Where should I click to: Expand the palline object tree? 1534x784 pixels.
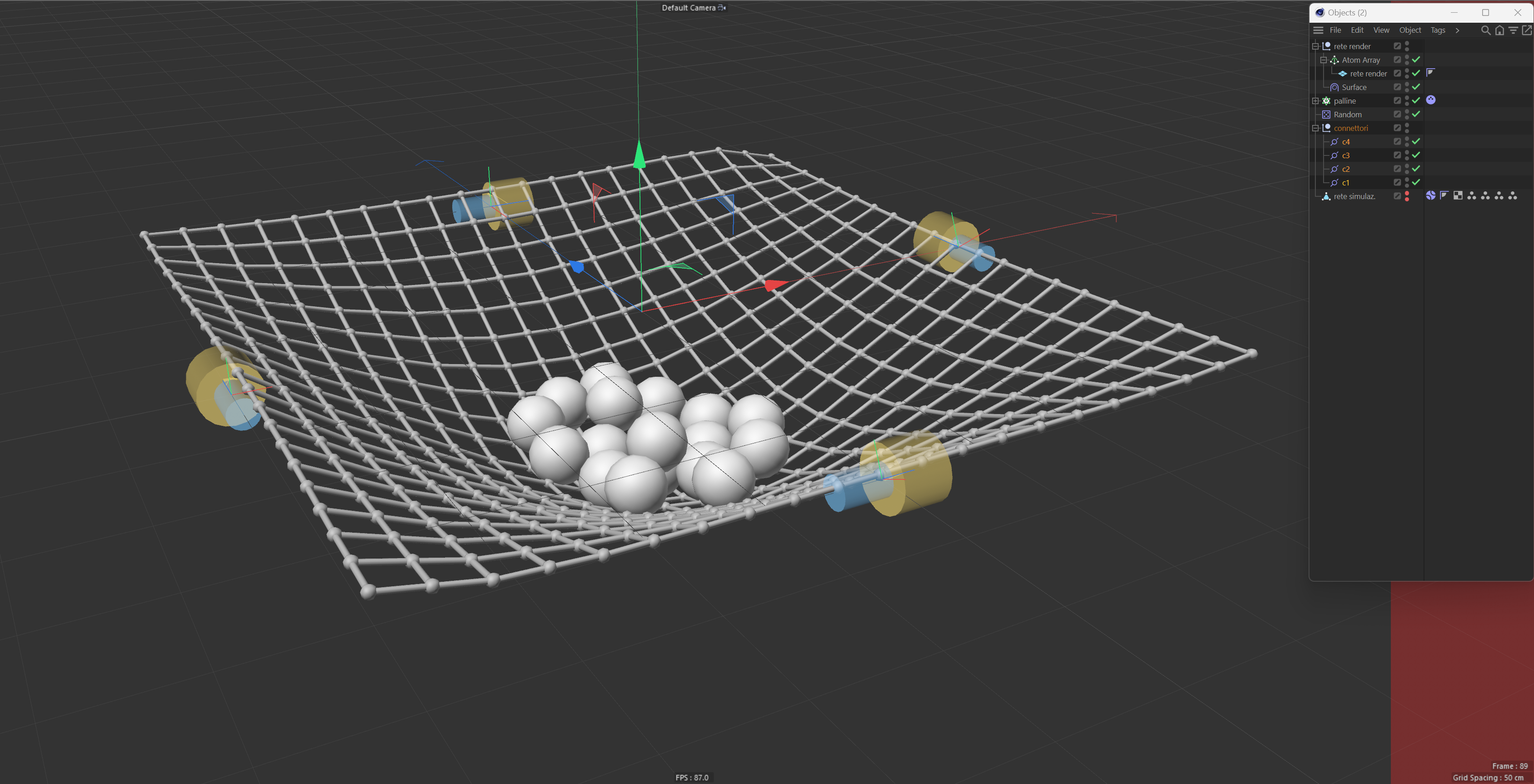coord(1315,100)
